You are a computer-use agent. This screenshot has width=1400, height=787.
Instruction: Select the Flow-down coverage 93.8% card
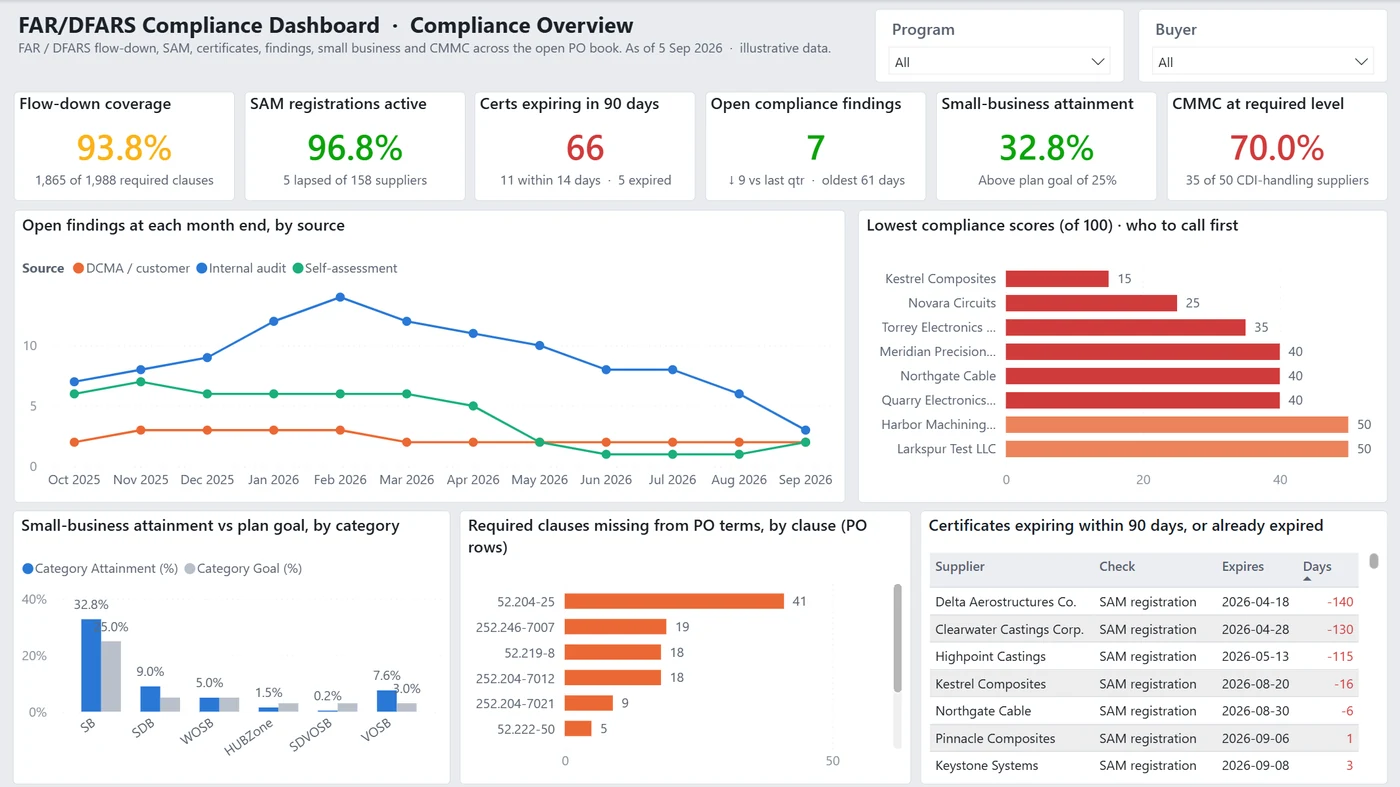124,146
